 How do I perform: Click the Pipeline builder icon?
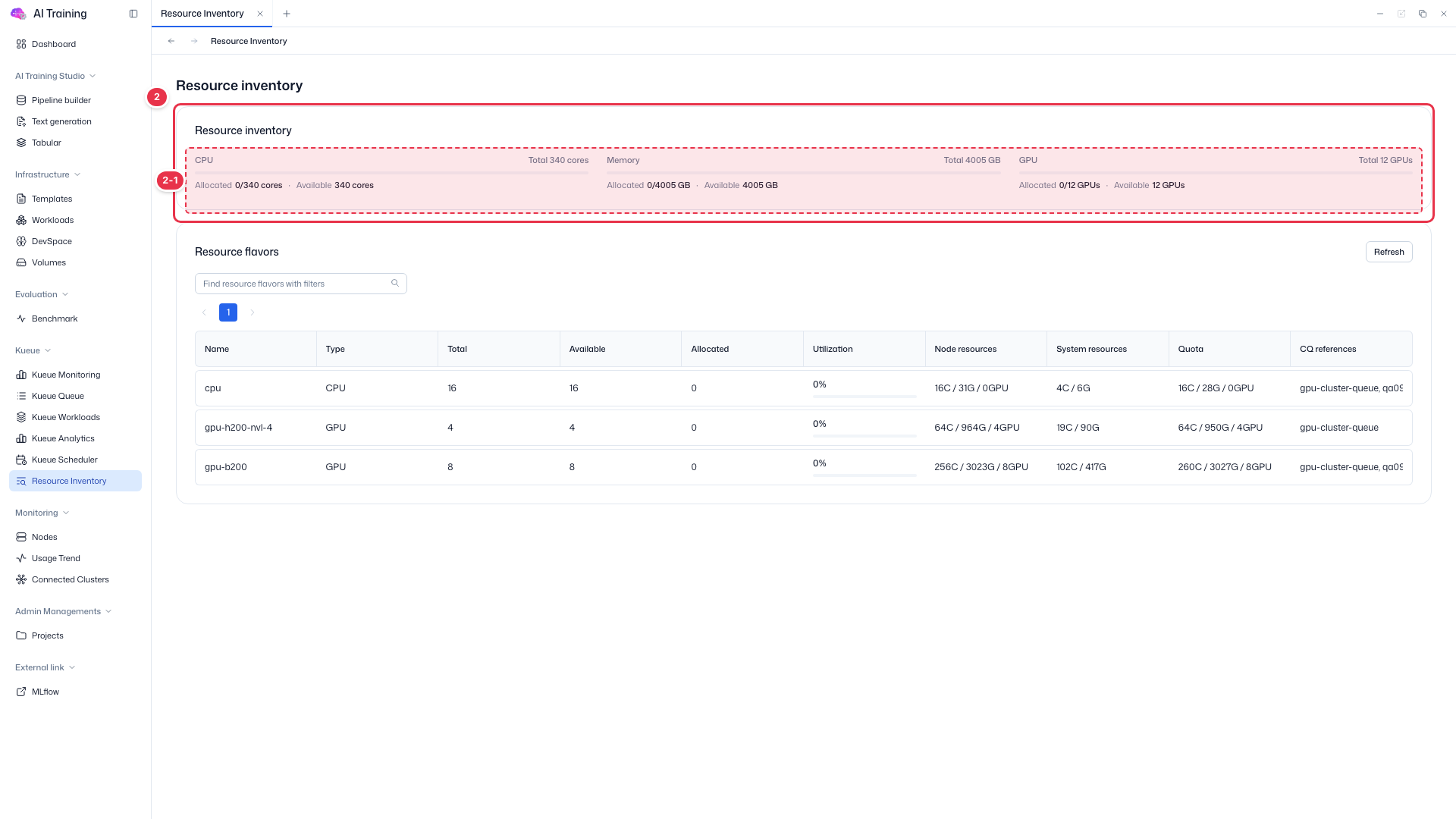click(x=21, y=100)
